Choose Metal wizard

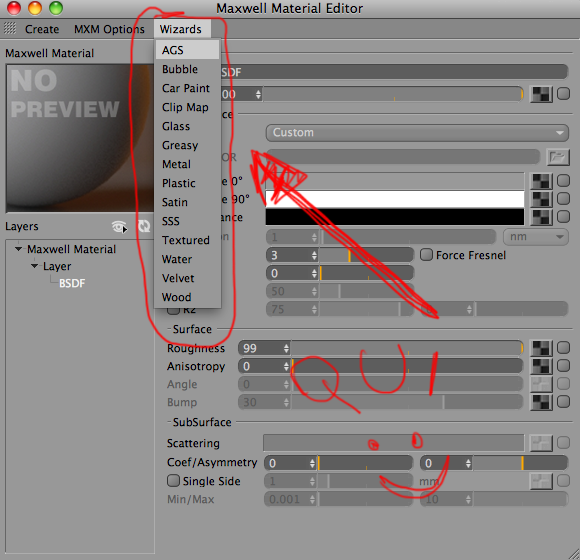pos(188,164)
